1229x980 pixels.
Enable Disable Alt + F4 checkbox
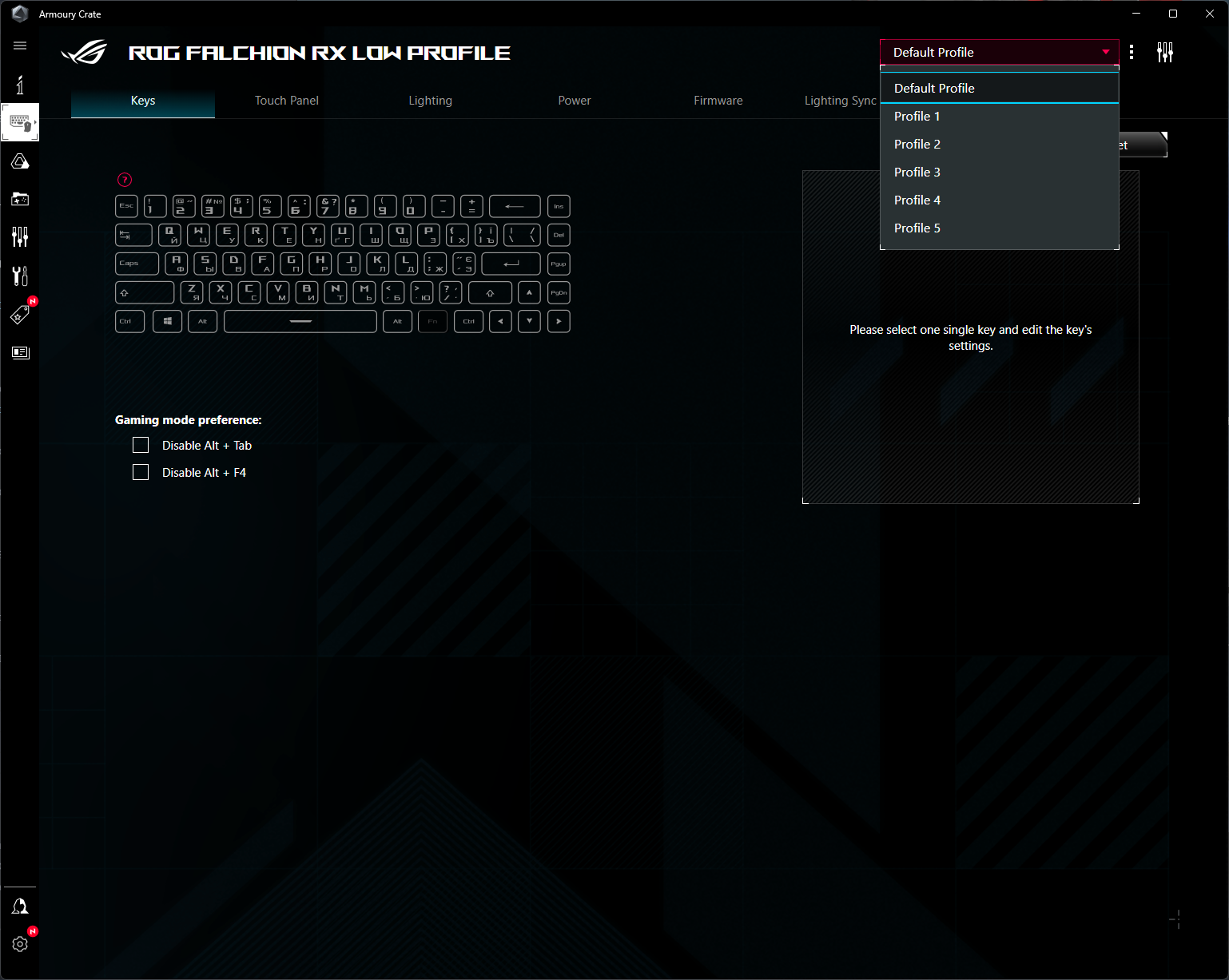141,472
